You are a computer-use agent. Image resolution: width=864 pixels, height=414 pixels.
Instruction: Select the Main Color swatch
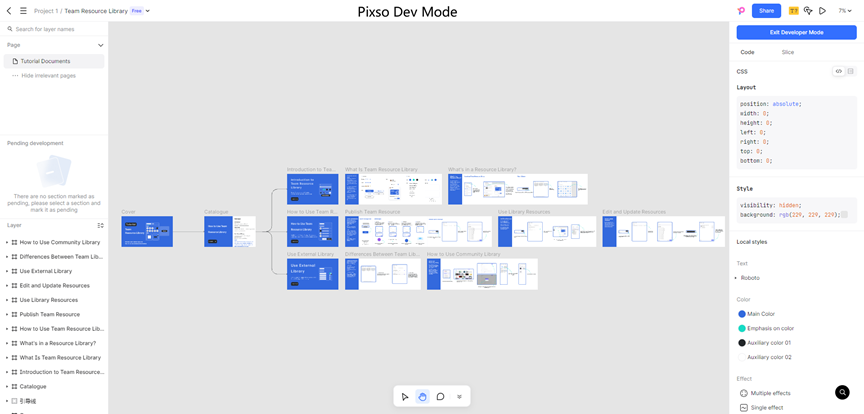click(742, 314)
